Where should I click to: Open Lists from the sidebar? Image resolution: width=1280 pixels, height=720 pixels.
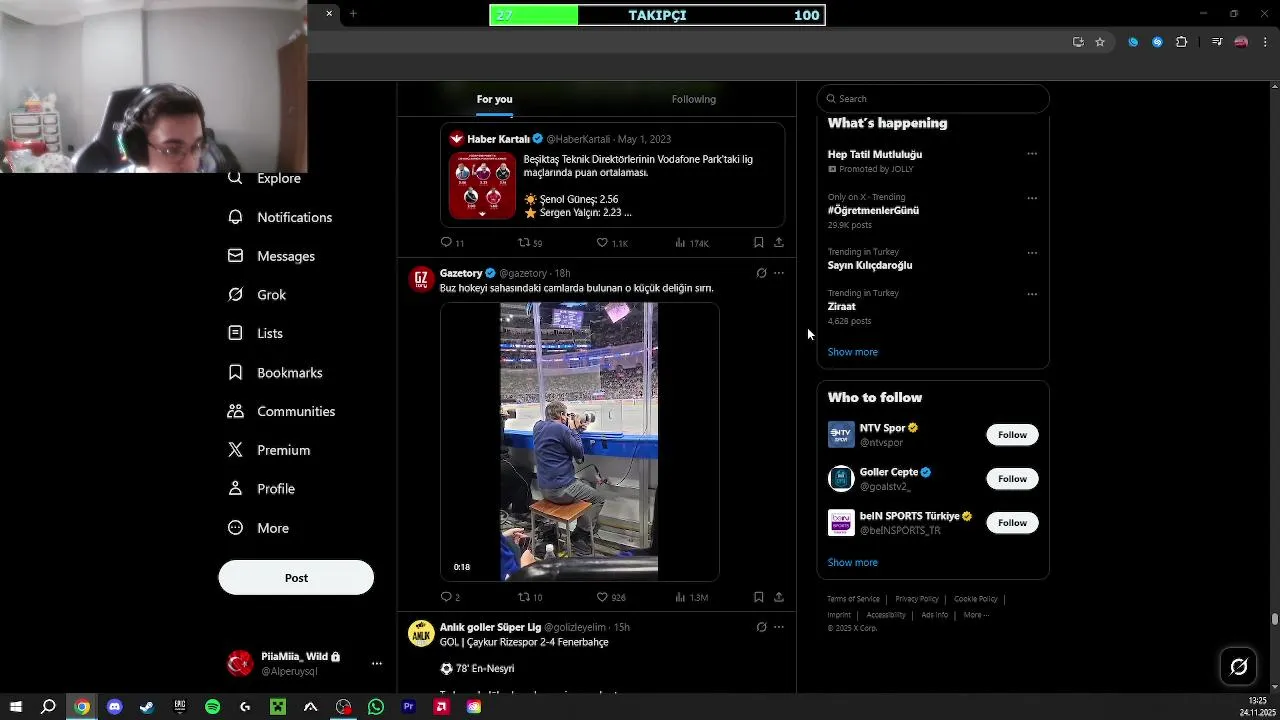coord(256,333)
